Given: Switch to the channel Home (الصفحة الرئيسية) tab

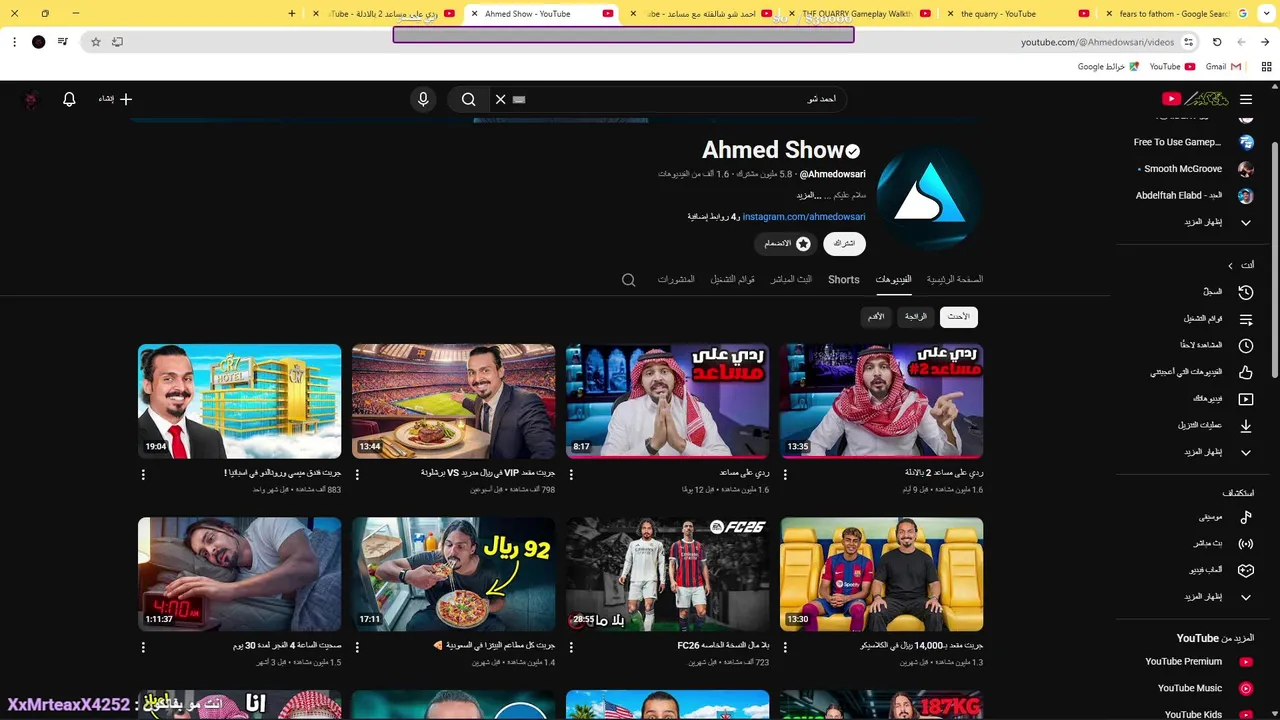Looking at the screenshot, I should click(955, 279).
